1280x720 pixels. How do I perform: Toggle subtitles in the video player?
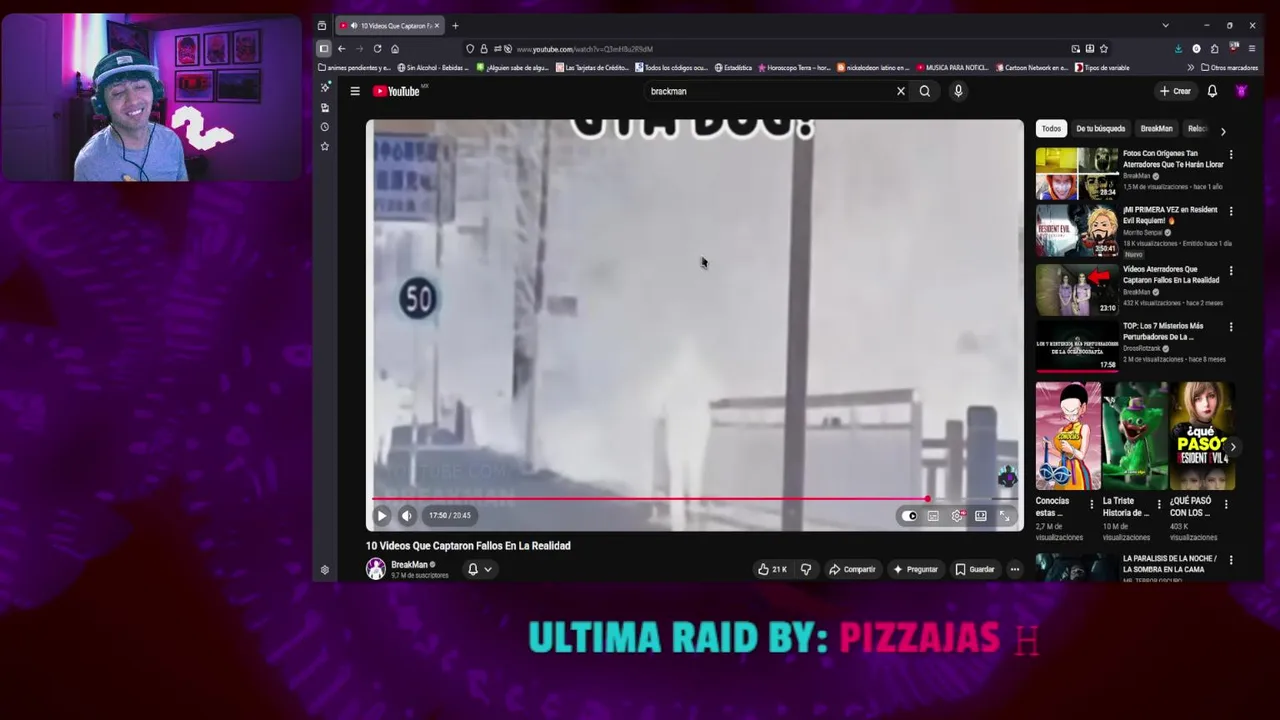pos(933,516)
